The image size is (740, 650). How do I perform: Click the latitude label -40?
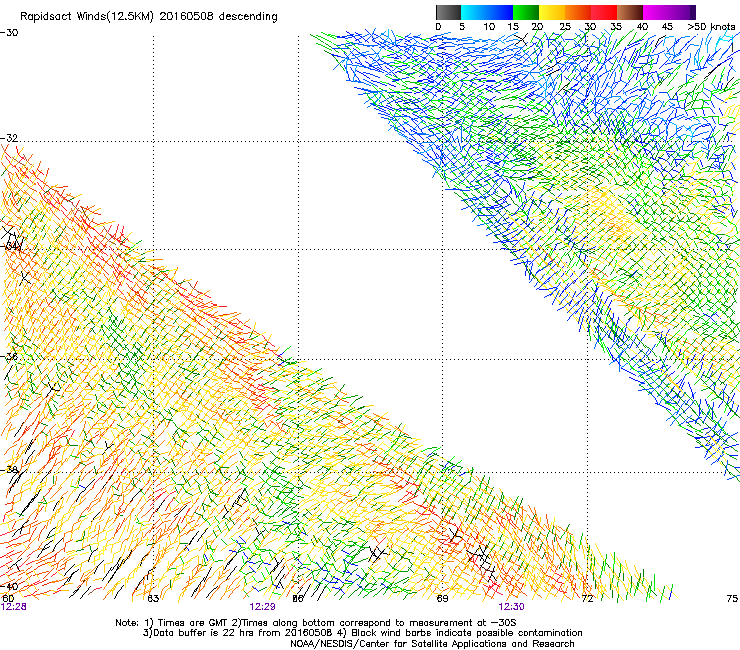pyautogui.click(x=9, y=587)
